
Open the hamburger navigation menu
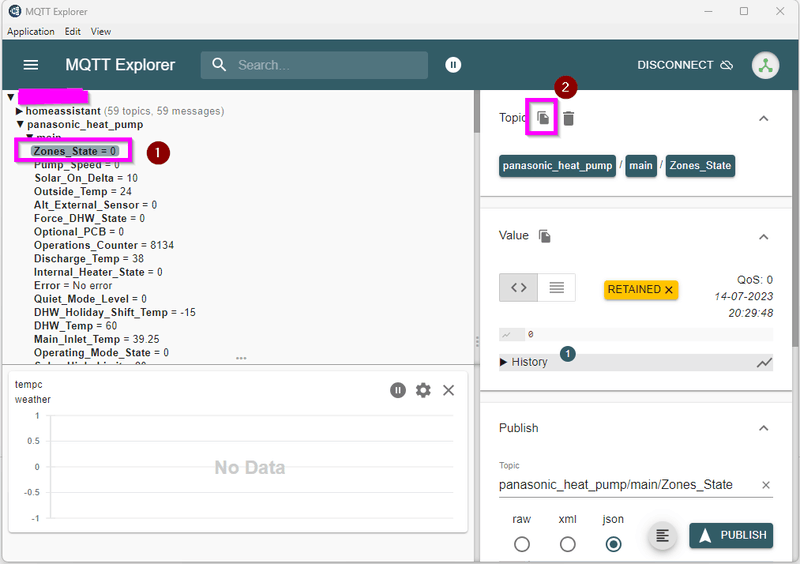[31, 65]
